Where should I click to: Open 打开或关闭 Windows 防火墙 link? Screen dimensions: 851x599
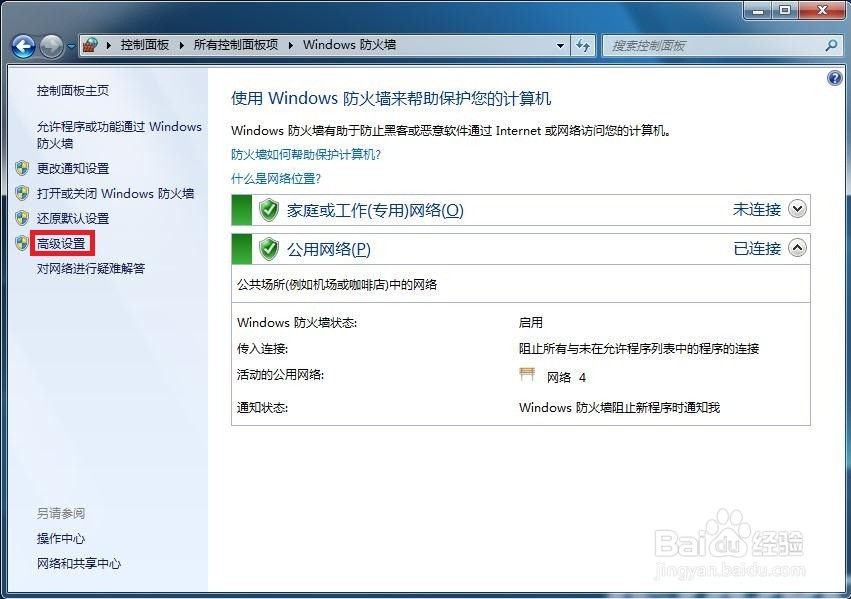115,194
